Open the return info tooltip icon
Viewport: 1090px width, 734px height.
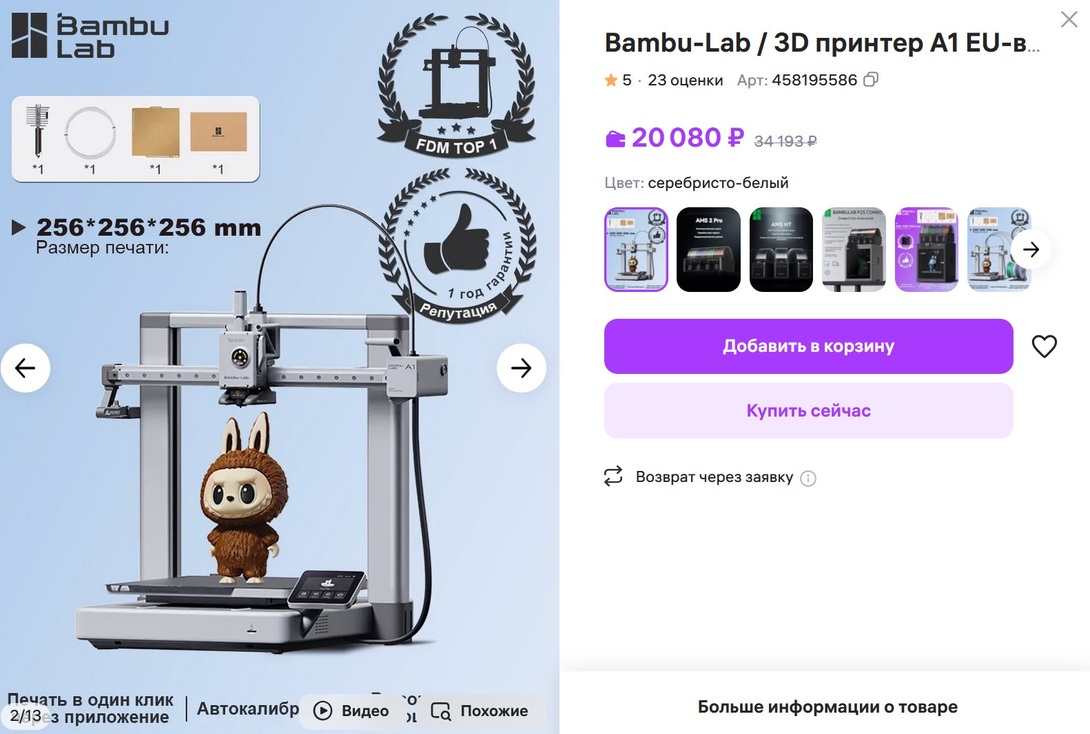point(808,478)
